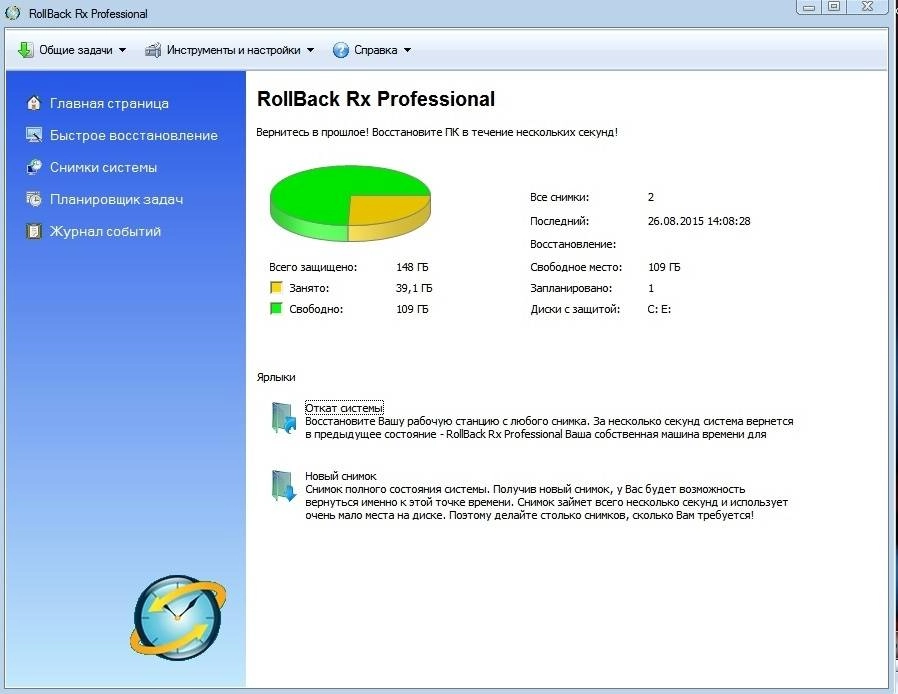Click the 148 ГБ total protected value
Screen dimensions: 898x694
click(x=412, y=267)
